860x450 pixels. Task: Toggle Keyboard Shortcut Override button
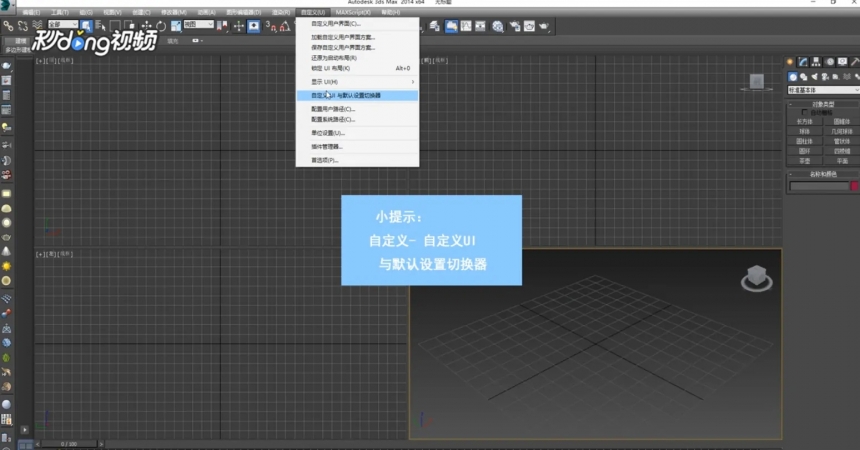[254, 26]
